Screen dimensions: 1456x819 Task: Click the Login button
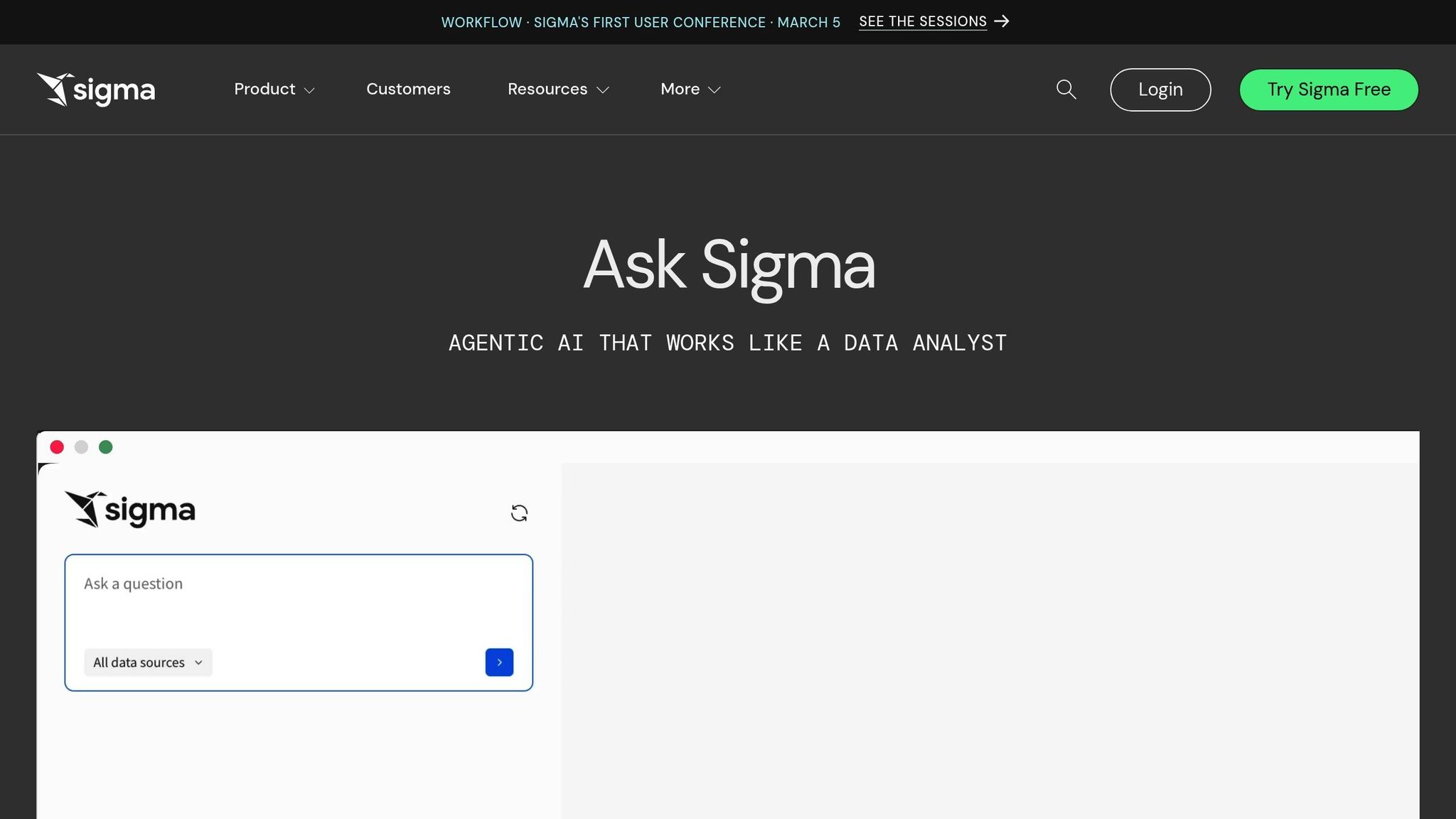(x=1160, y=90)
